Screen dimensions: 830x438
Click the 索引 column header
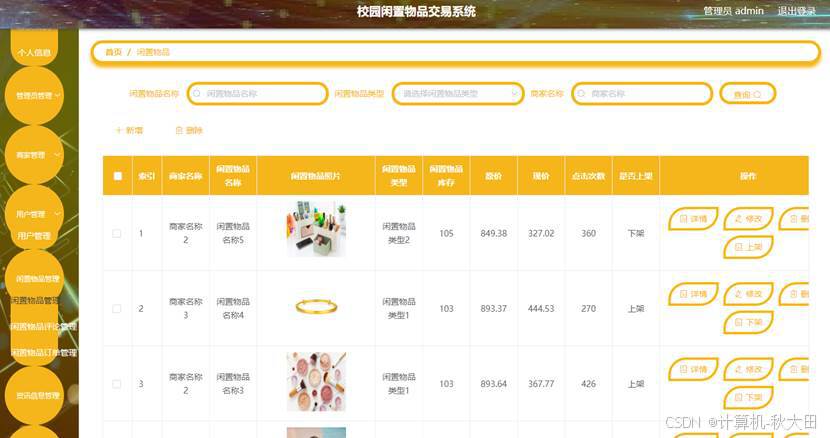(147, 176)
